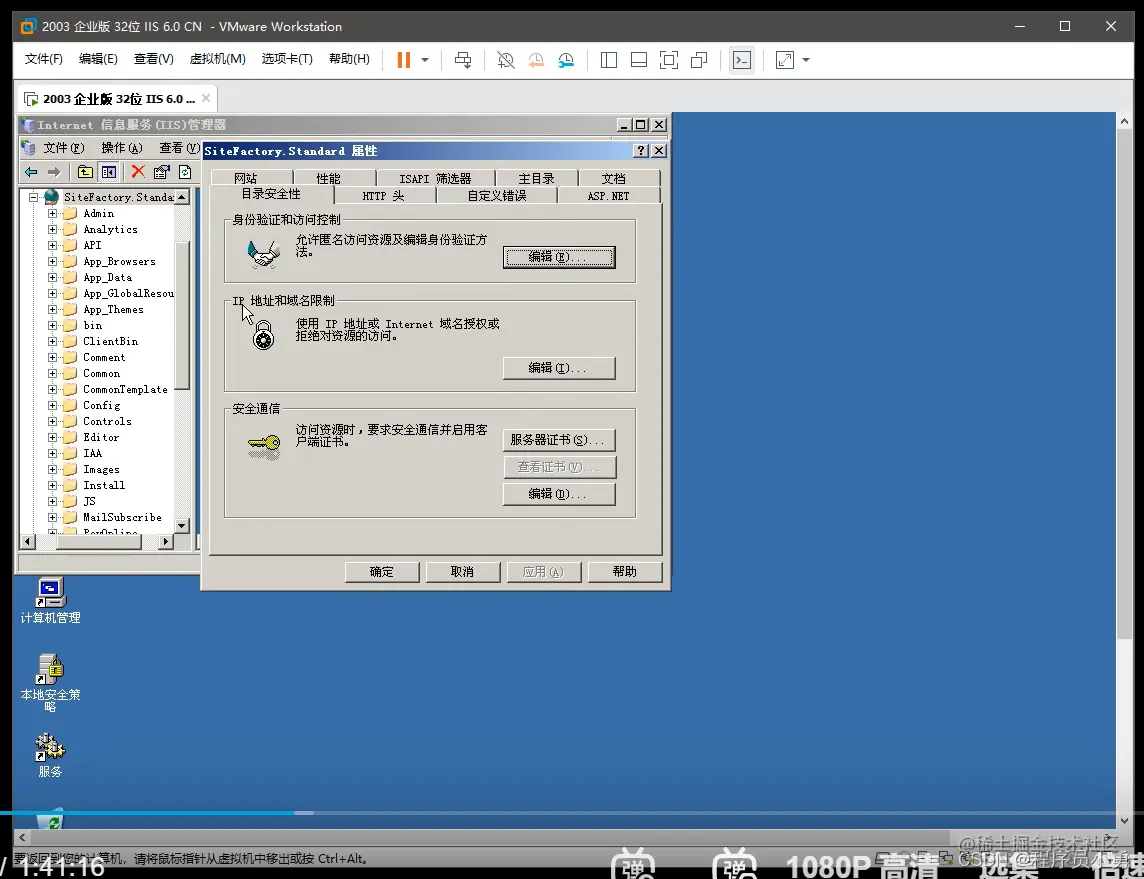This screenshot has height=879, width=1144.
Task: Click the red Delete X icon in IIS toolbar
Action: (137, 172)
